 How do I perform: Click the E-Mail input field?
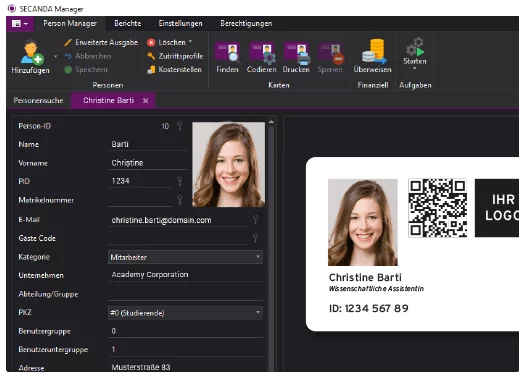pyautogui.click(x=178, y=220)
